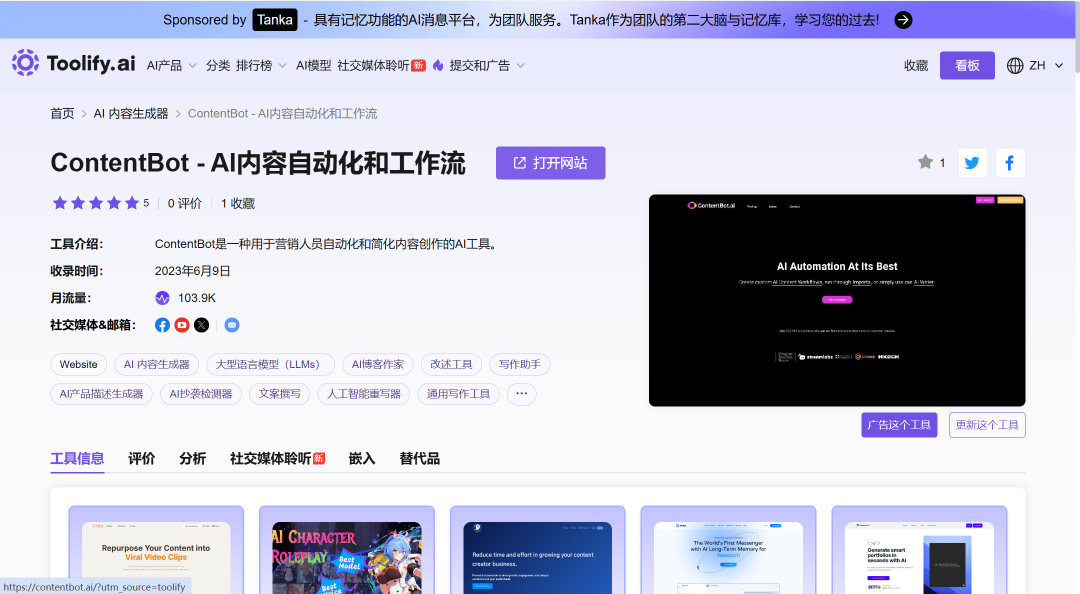The image size is (1080, 594).
Task: Expand the 排行榜 dropdown
Action: [x=261, y=65]
